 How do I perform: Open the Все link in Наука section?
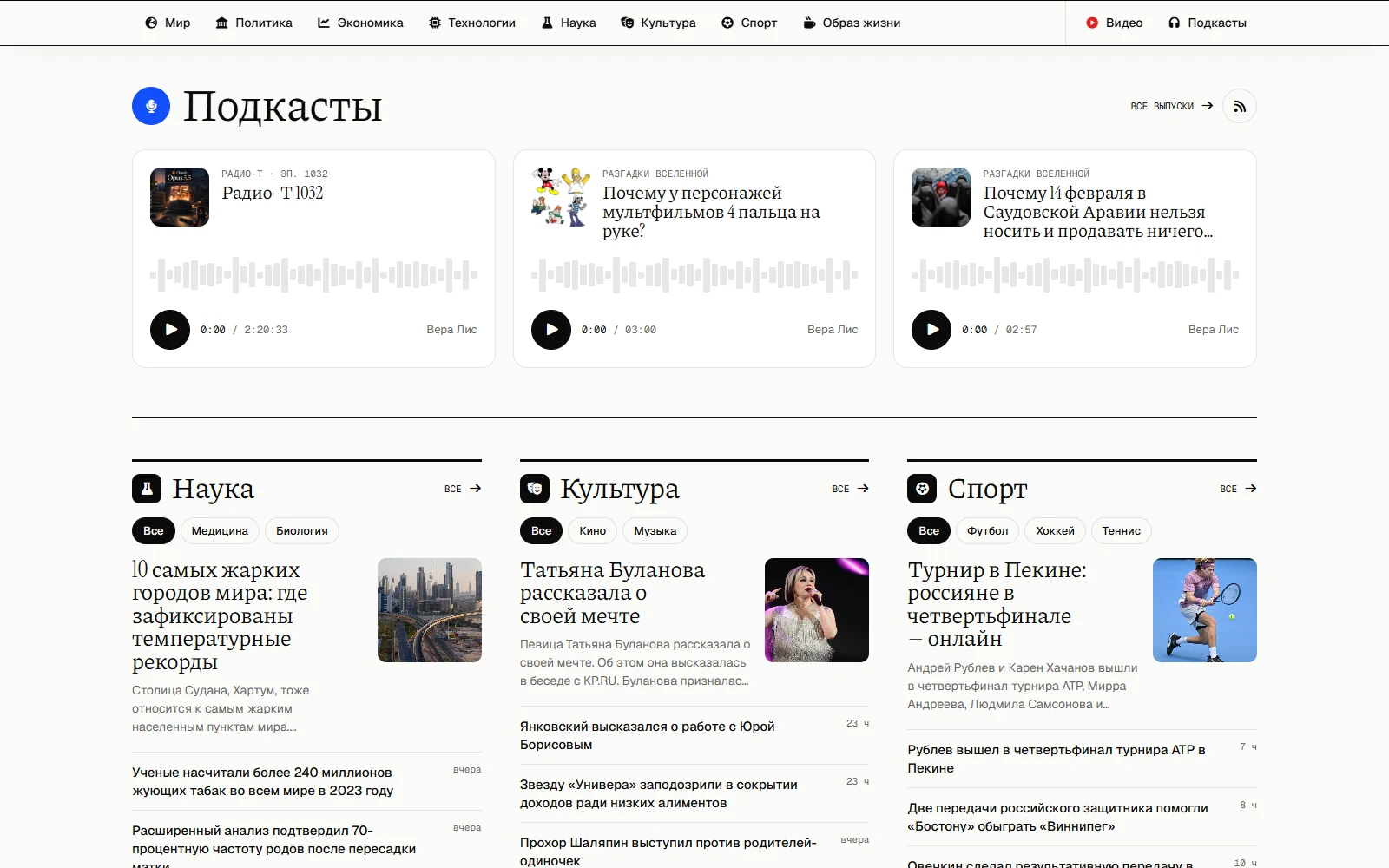point(463,489)
